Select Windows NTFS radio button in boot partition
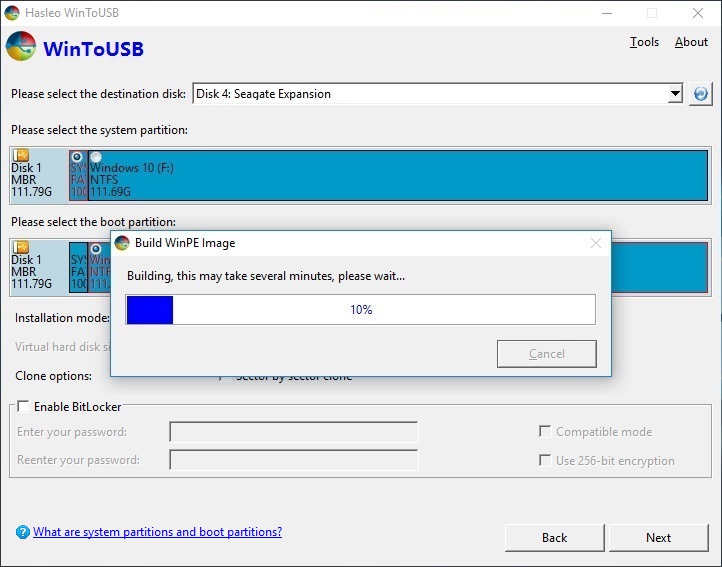This screenshot has height=567, width=722. (x=96, y=249)
